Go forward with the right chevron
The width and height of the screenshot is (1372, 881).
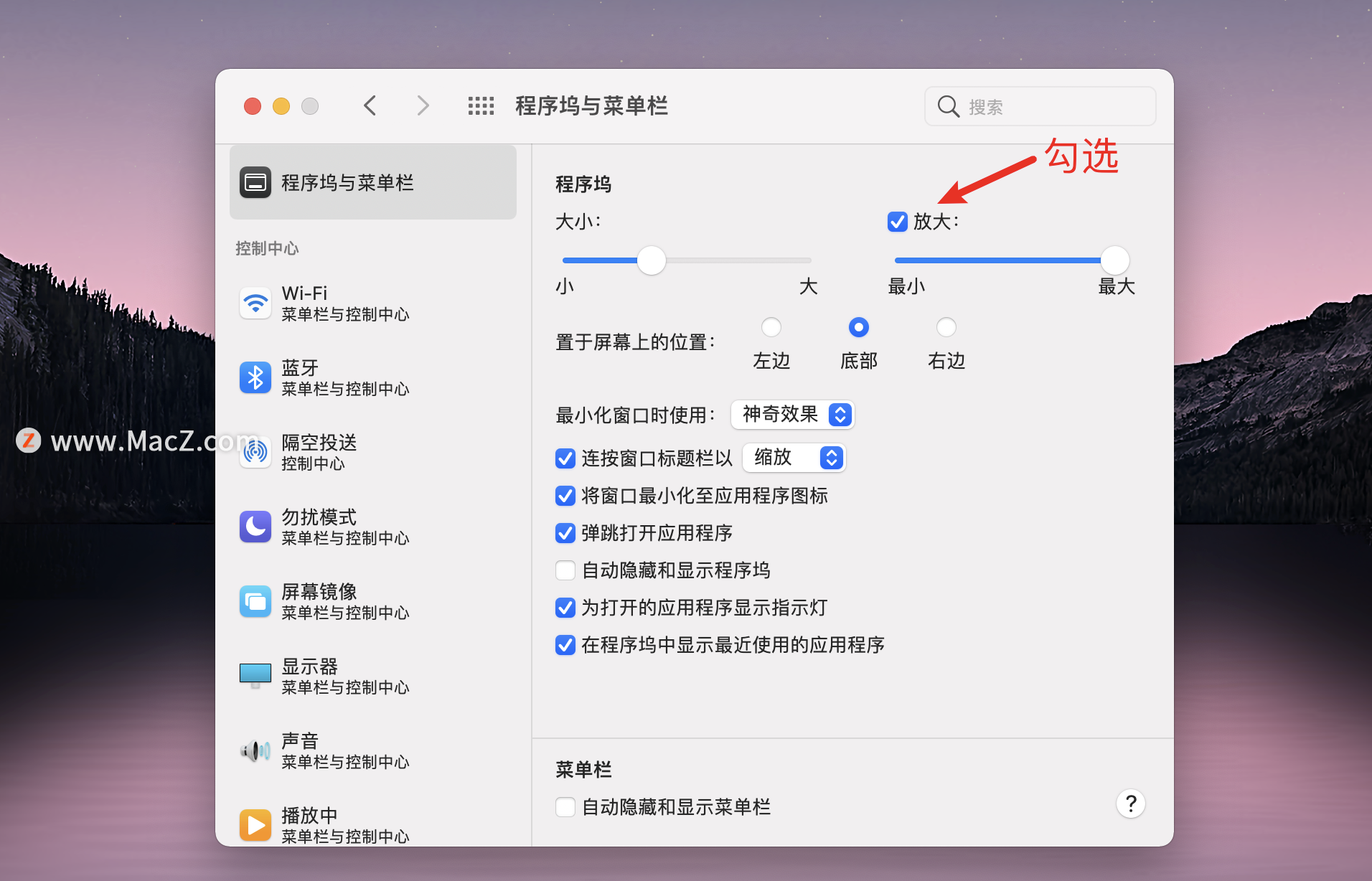coord(423,106)
